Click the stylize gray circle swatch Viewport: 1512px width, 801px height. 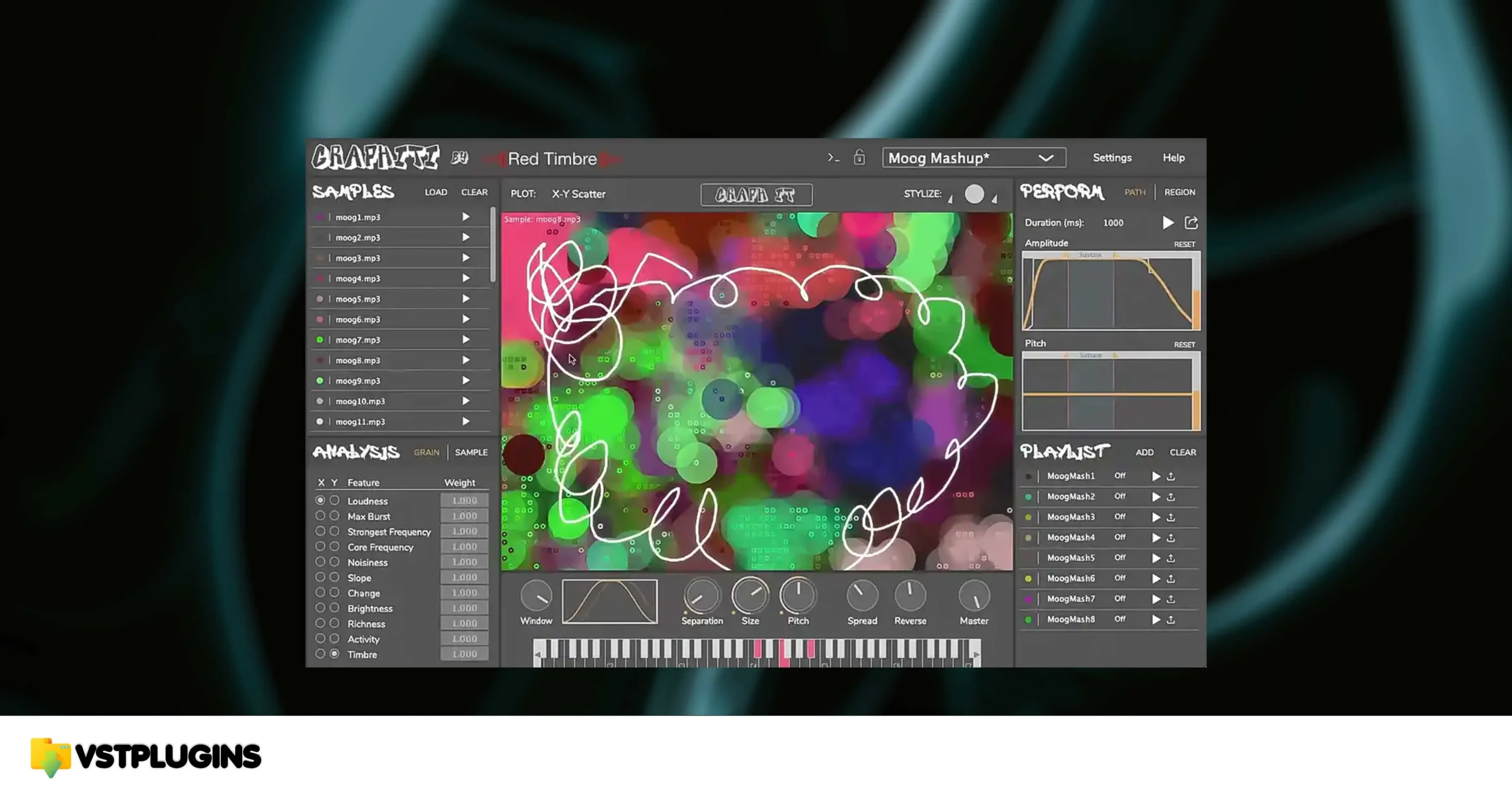(x=974, y=194)
